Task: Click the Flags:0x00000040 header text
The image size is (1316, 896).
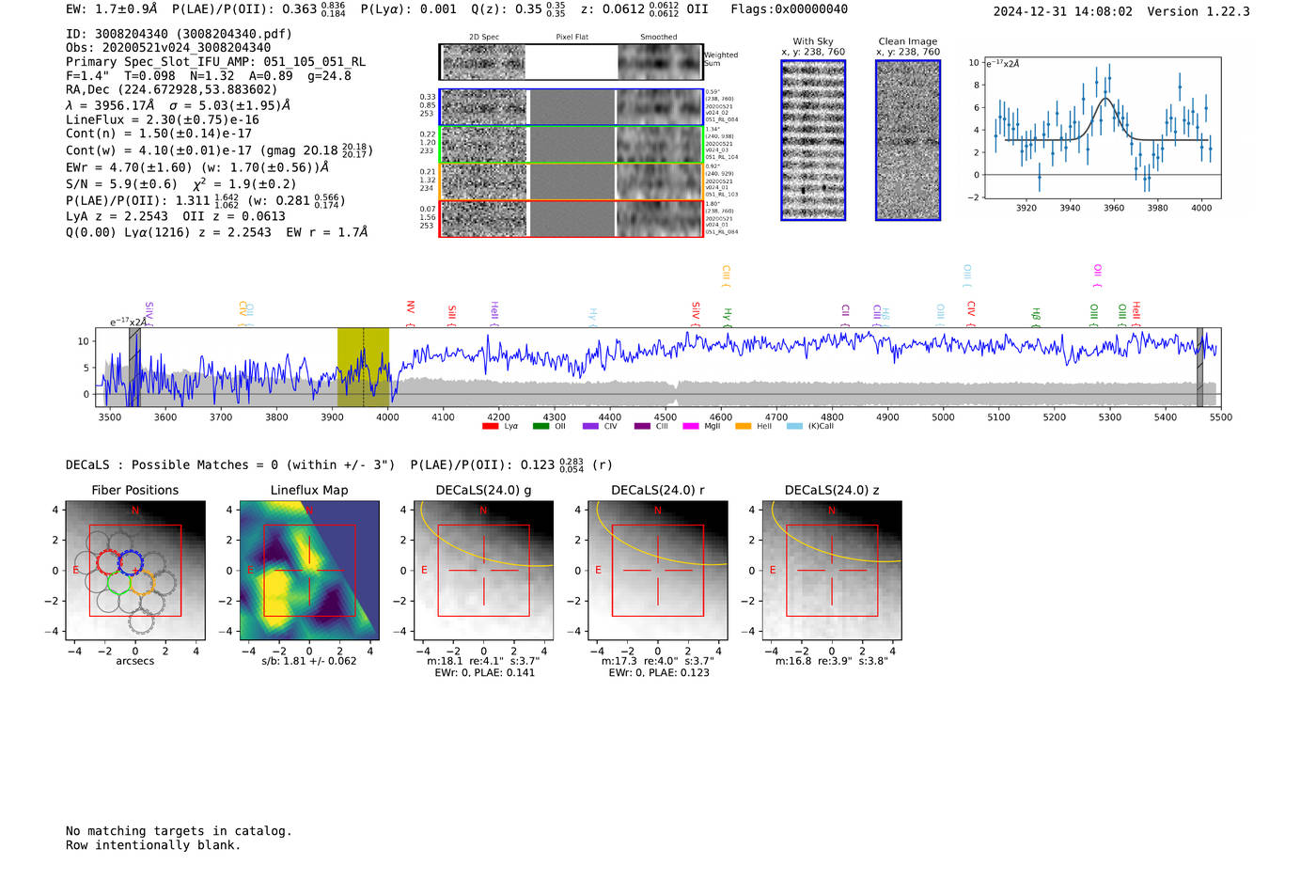Action: pos(789,9)
